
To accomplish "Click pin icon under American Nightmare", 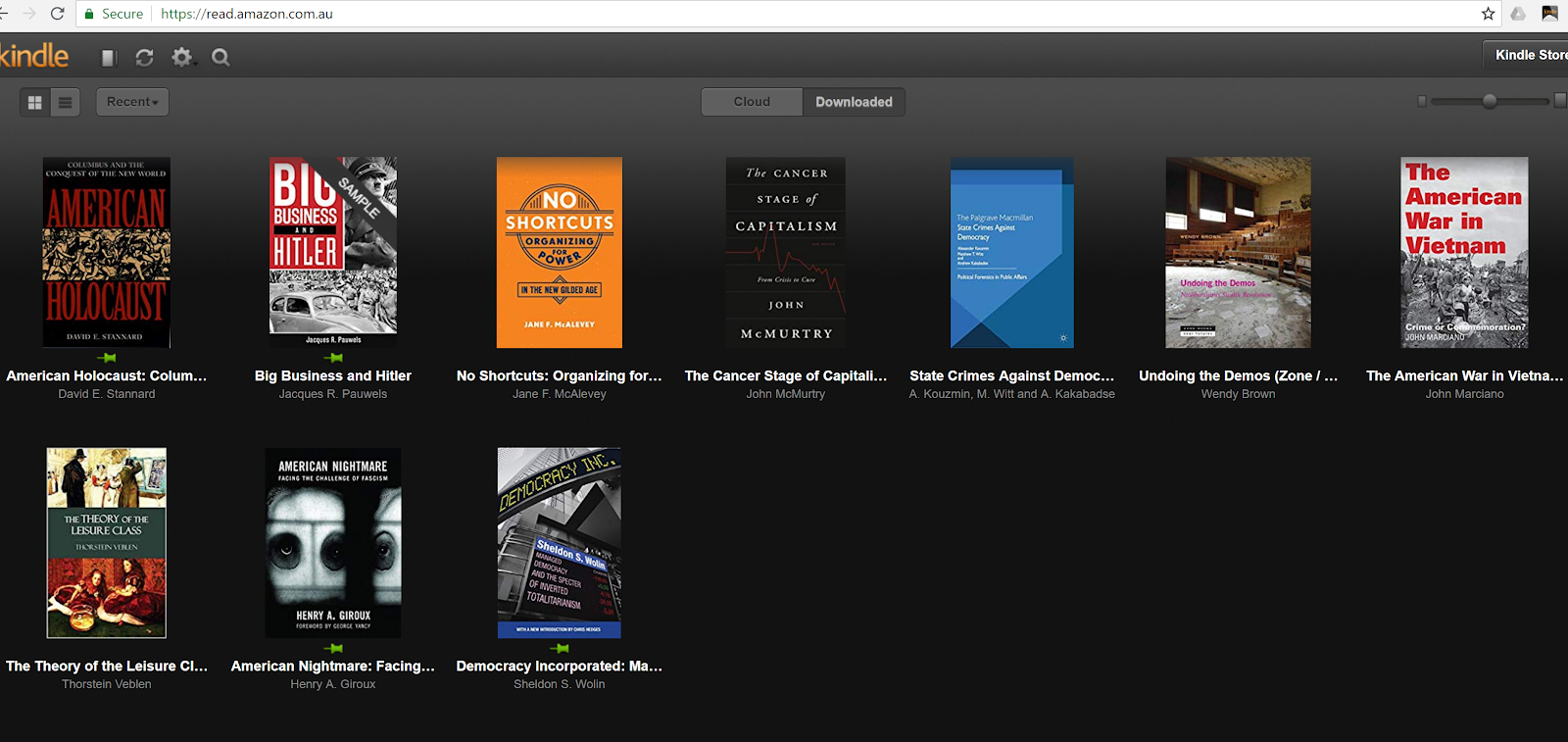I will 333,649.
